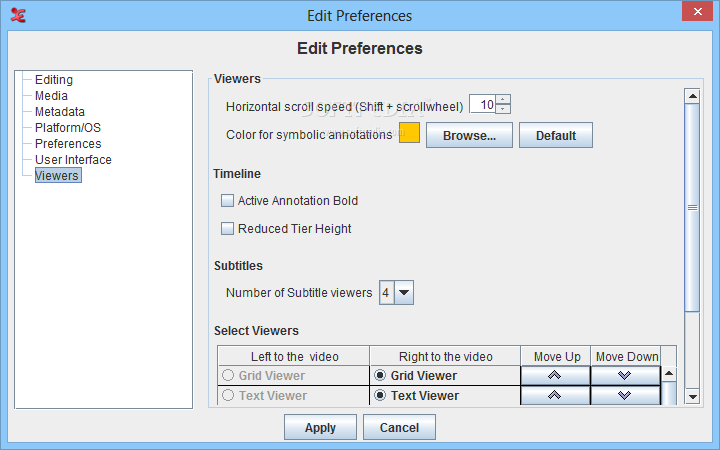Select User Interface in category tree
The width and height of the screenshot is (720, 450).
73,160
